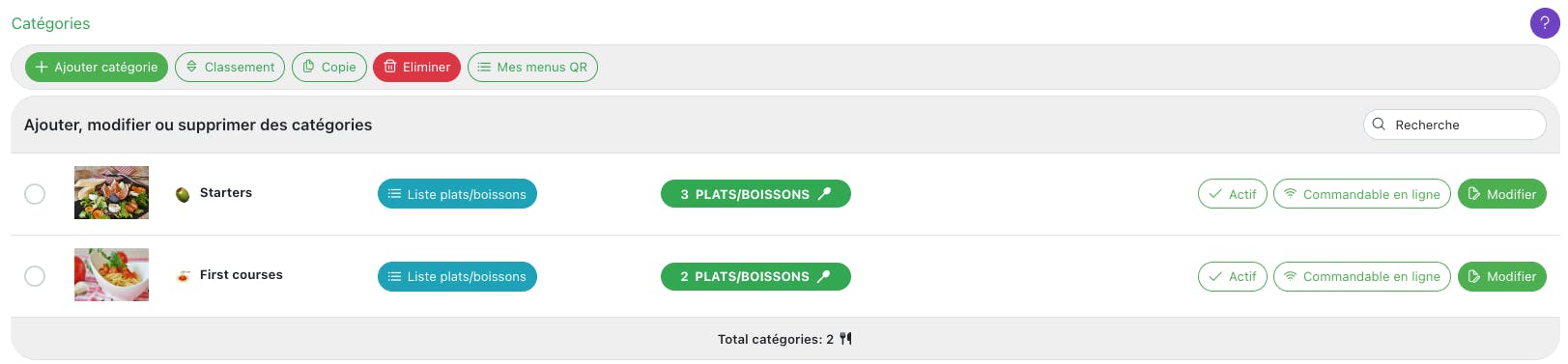Select the Starters row radio button
Viewport: 1568px width, 364px height.
coord(35,194)
